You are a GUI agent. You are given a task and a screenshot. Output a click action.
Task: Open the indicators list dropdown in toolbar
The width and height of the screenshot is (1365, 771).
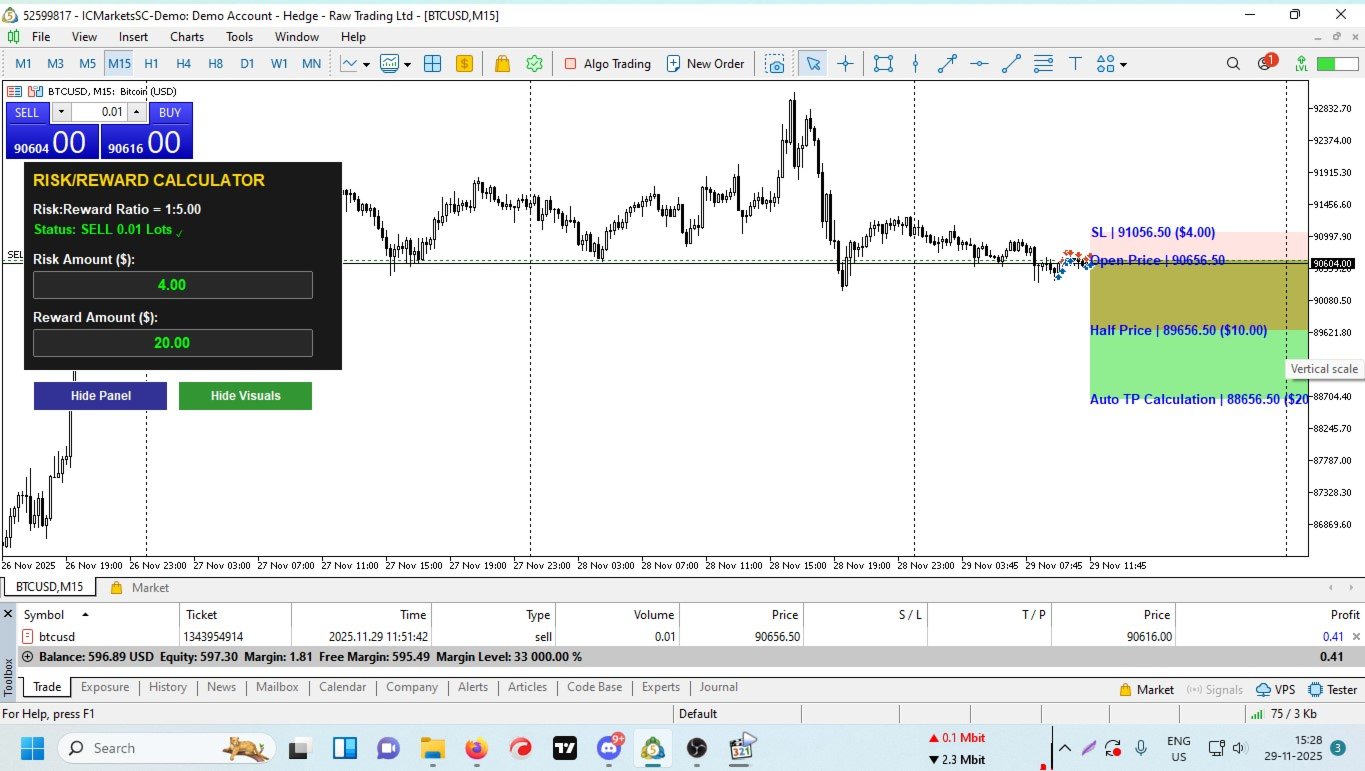(x=395, y=64)
